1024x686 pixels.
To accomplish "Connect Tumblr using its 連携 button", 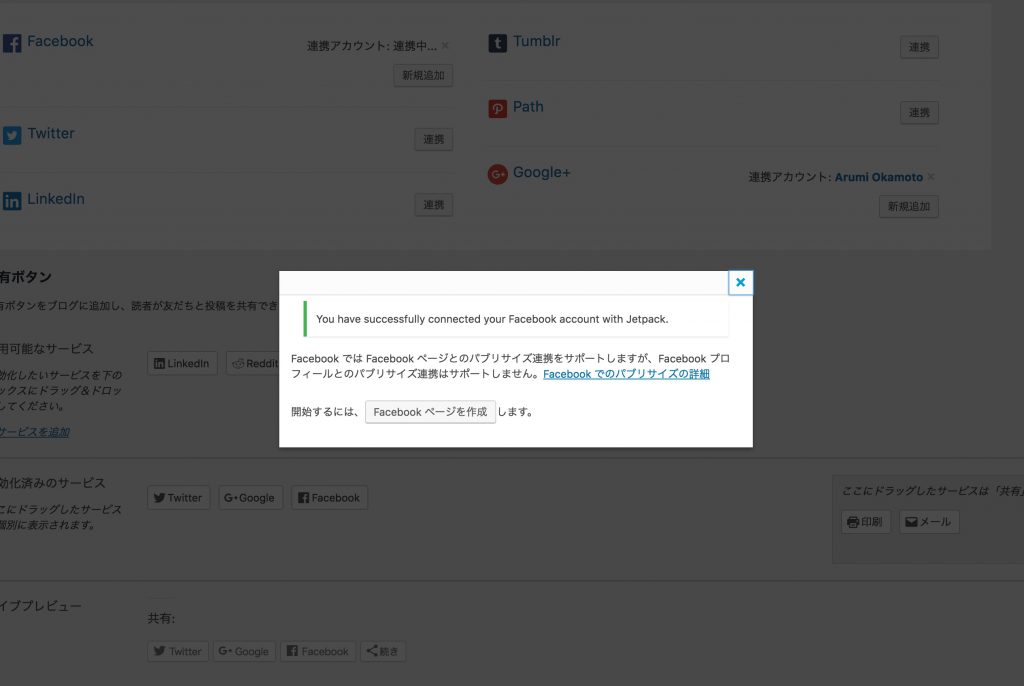I will [919, 47].
